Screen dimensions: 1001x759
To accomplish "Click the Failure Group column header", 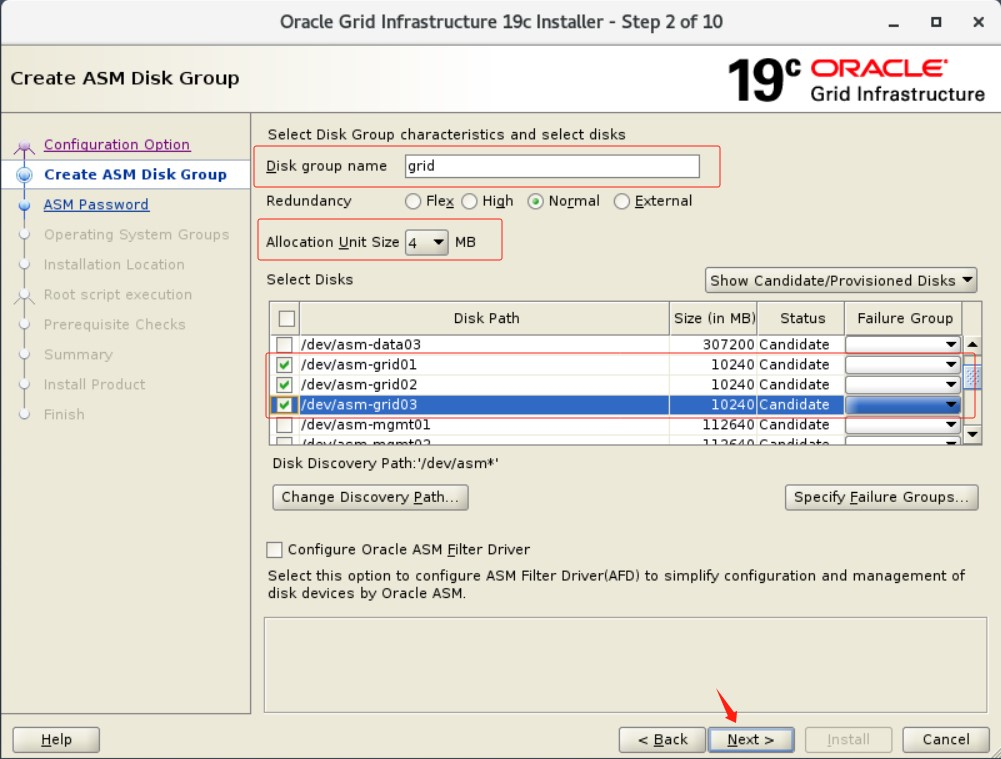I will pos(904,318).
